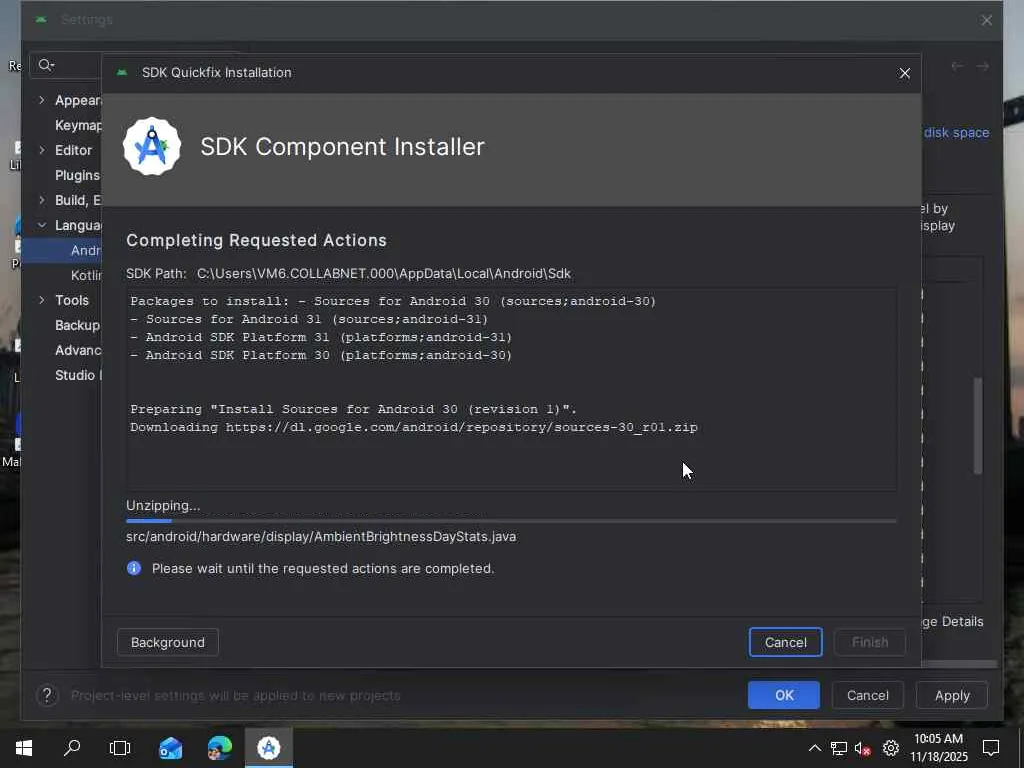Cancel the Settings window
1024x768 pixels.
pos(868,696)
